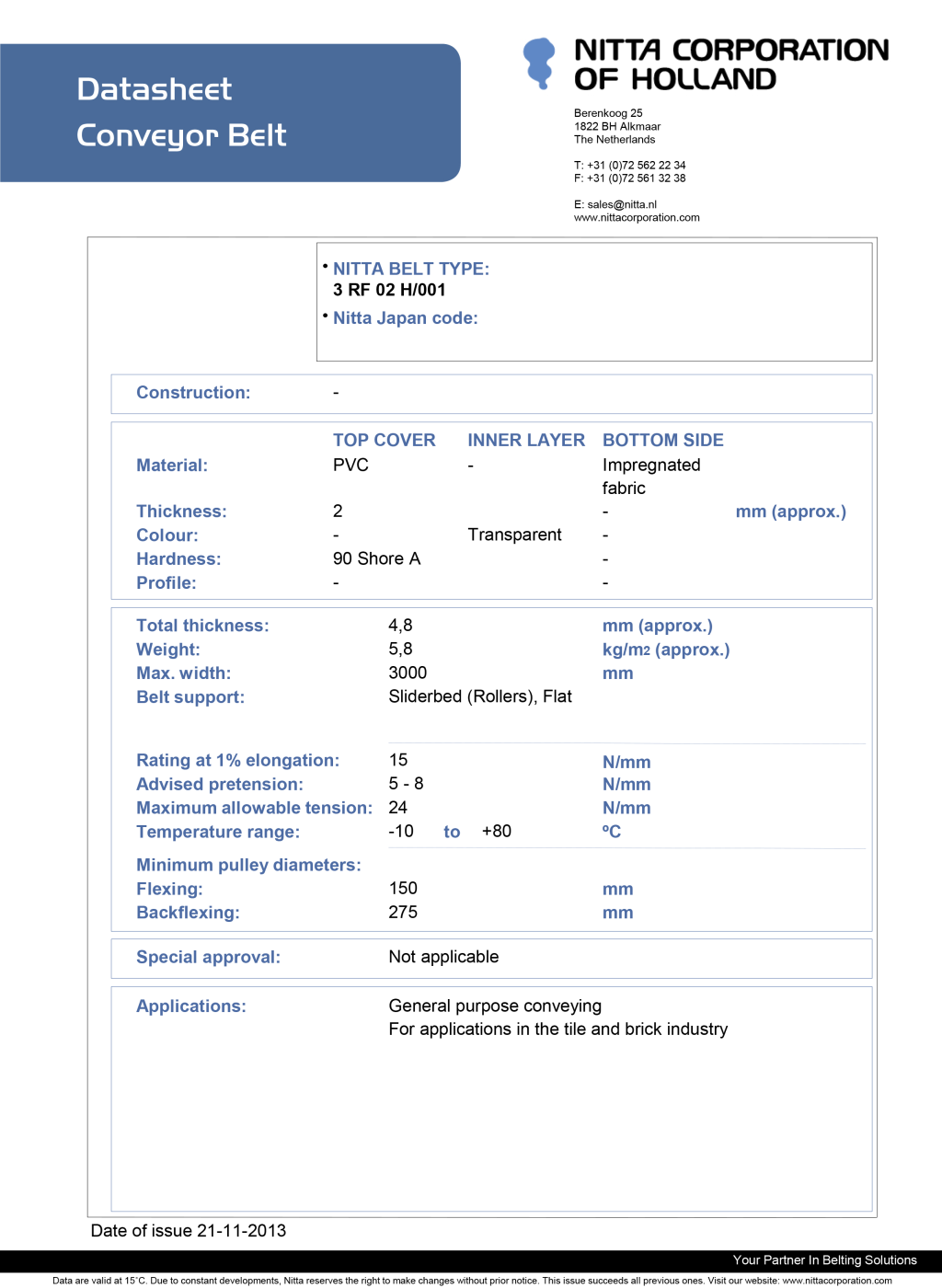Viewport: 942px width, 1288px height.
Task: Click the "Material:" row label
Action: pyautogui.click(x=172, y=466)
